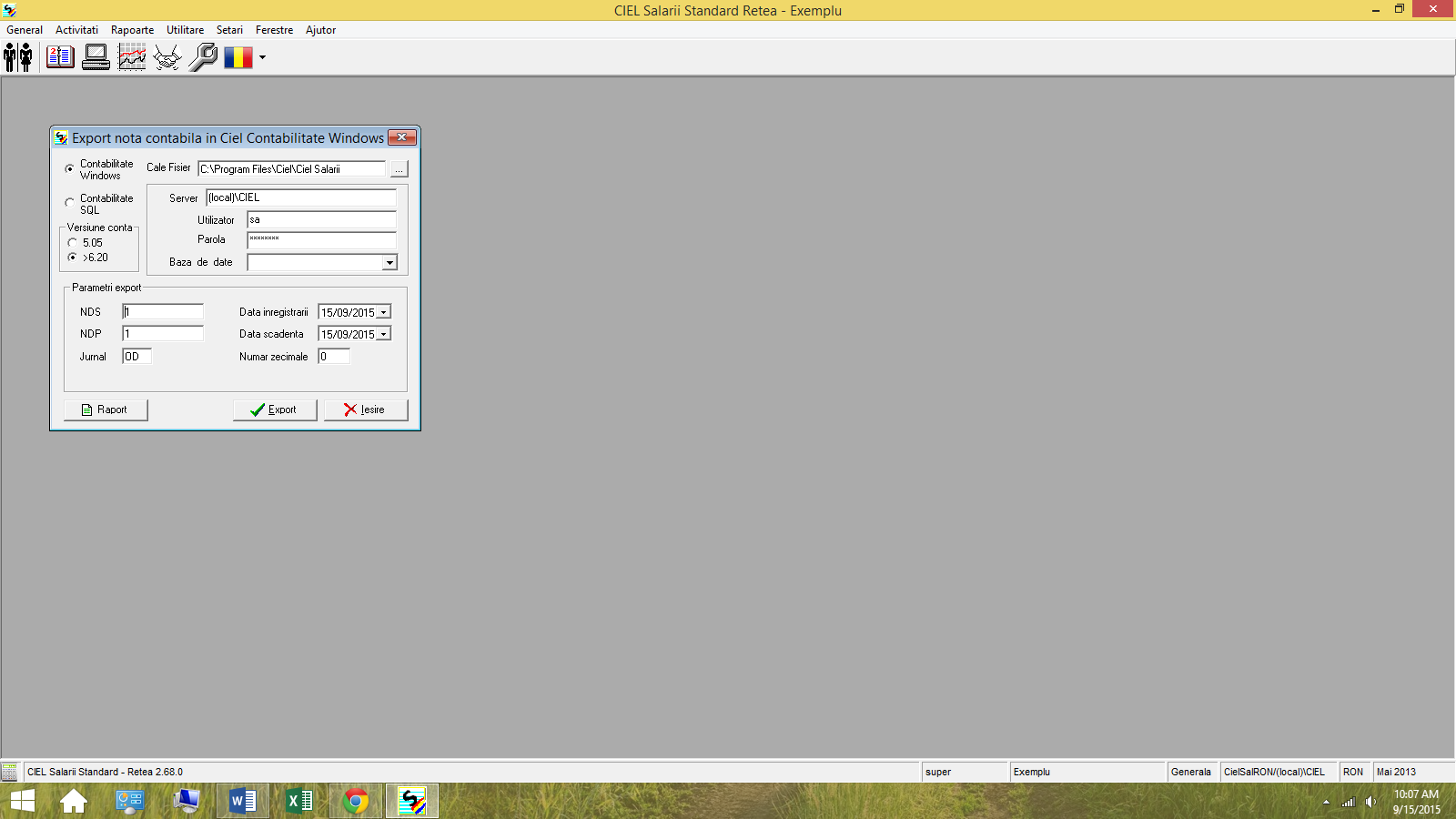Image resolution: width=1456 pixels, height=819 pixels.
Task: Click the 'RON' currency status entry
Action: [1353, 772]
